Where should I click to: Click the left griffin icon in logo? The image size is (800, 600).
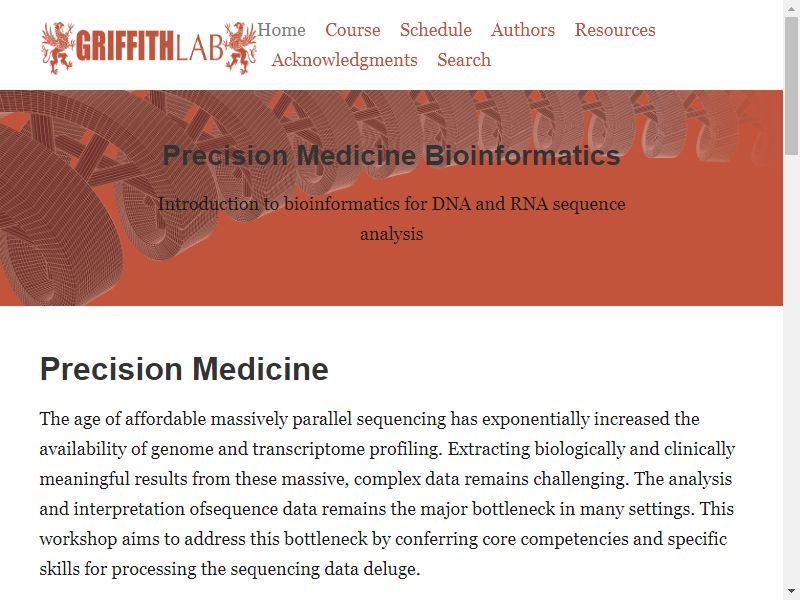click(58, 48)
